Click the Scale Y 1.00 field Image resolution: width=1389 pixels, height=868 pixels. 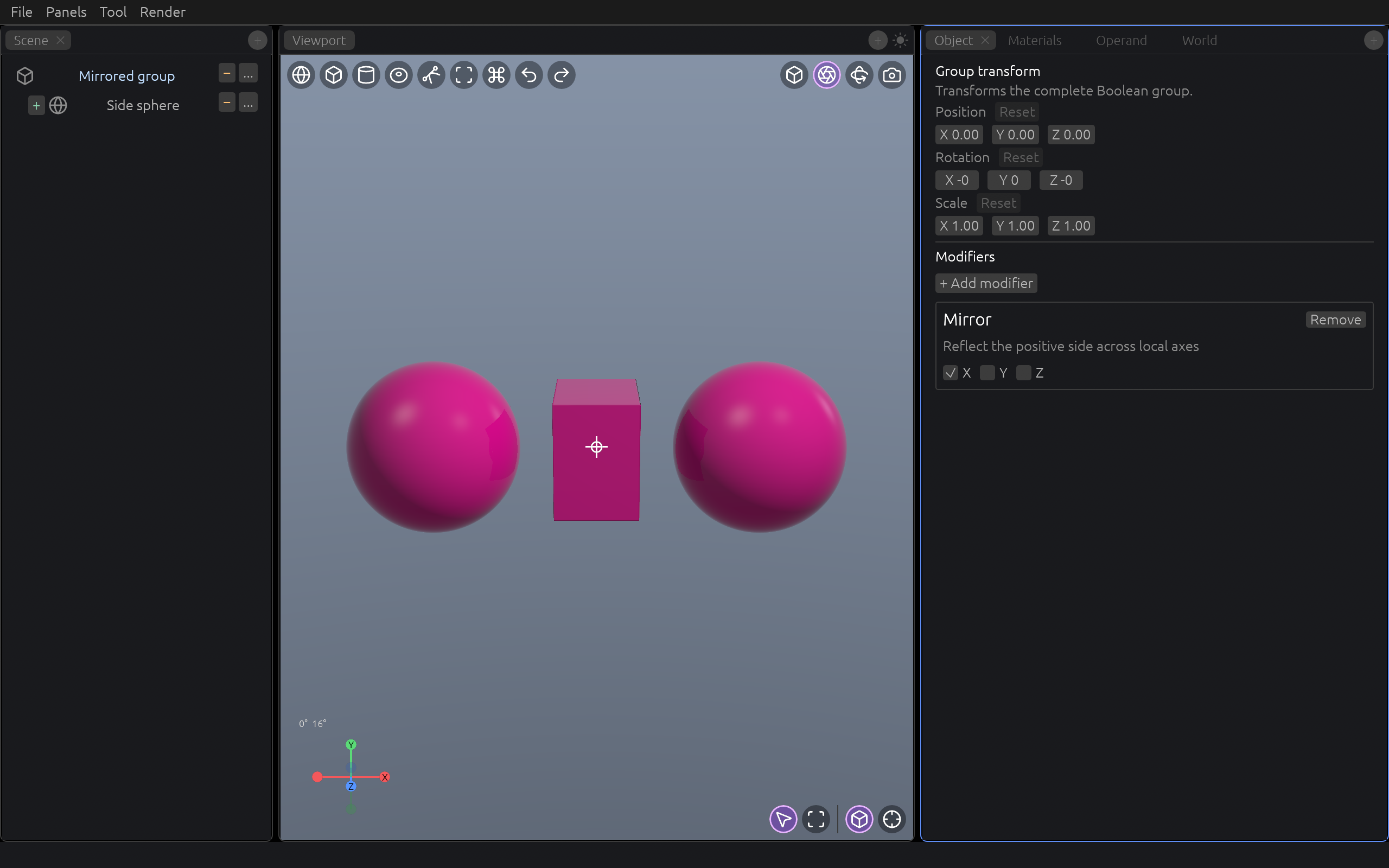[x=1015, y=226]
